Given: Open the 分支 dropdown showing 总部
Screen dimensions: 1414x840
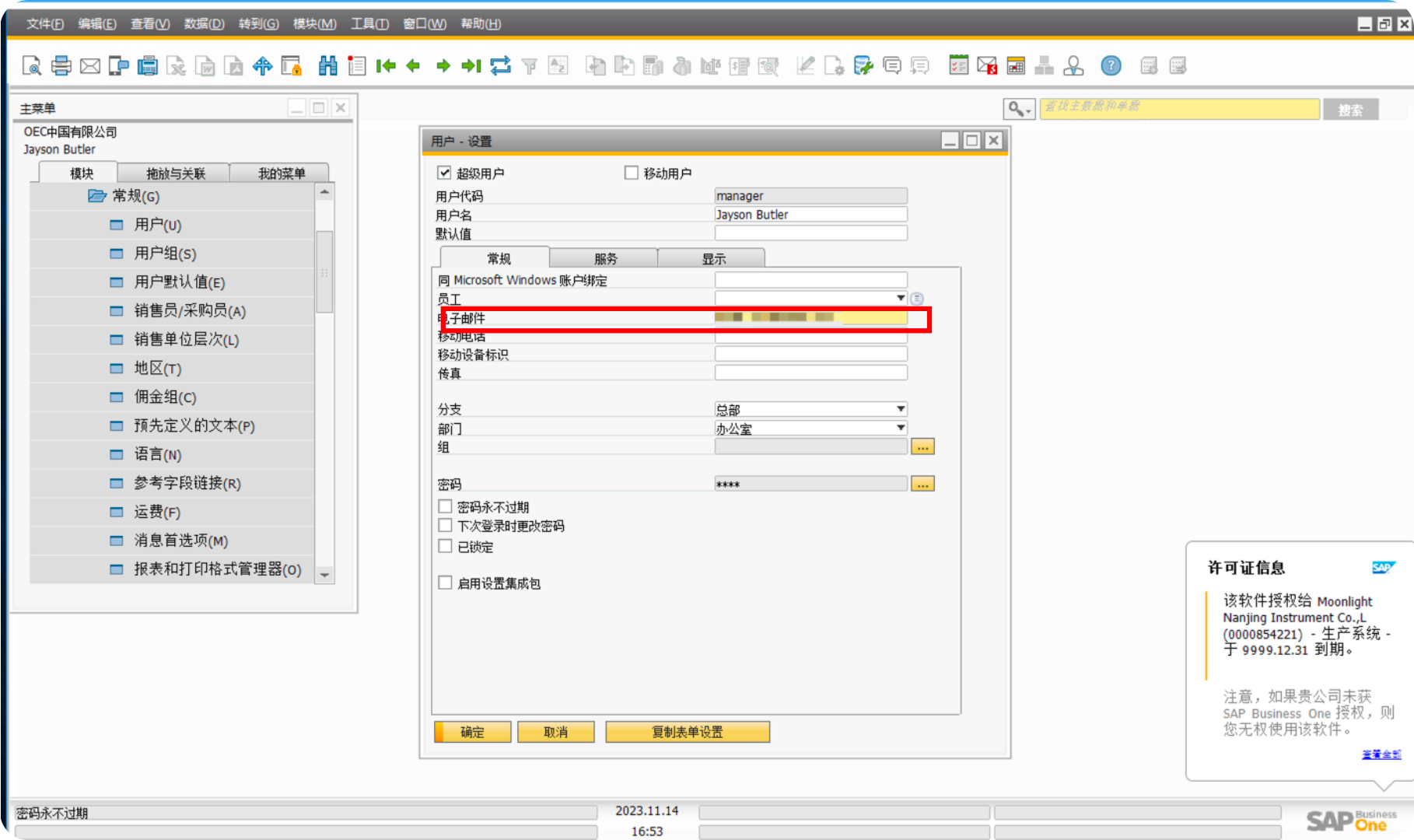Looking at the screenshot, I should click(x=900, y=409).
